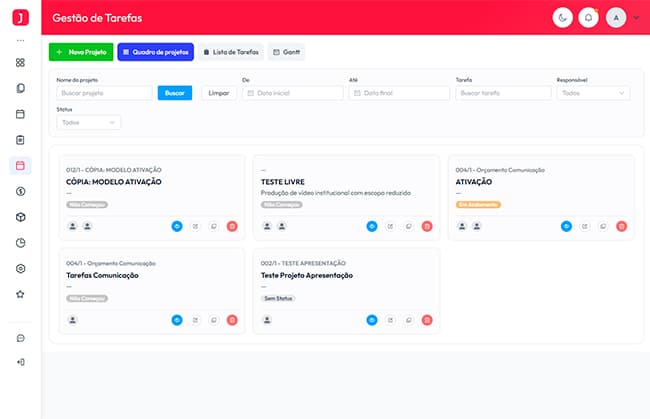650x419 pixels.
Task: Open the pie chart reports icon
Action: point(20,243)
